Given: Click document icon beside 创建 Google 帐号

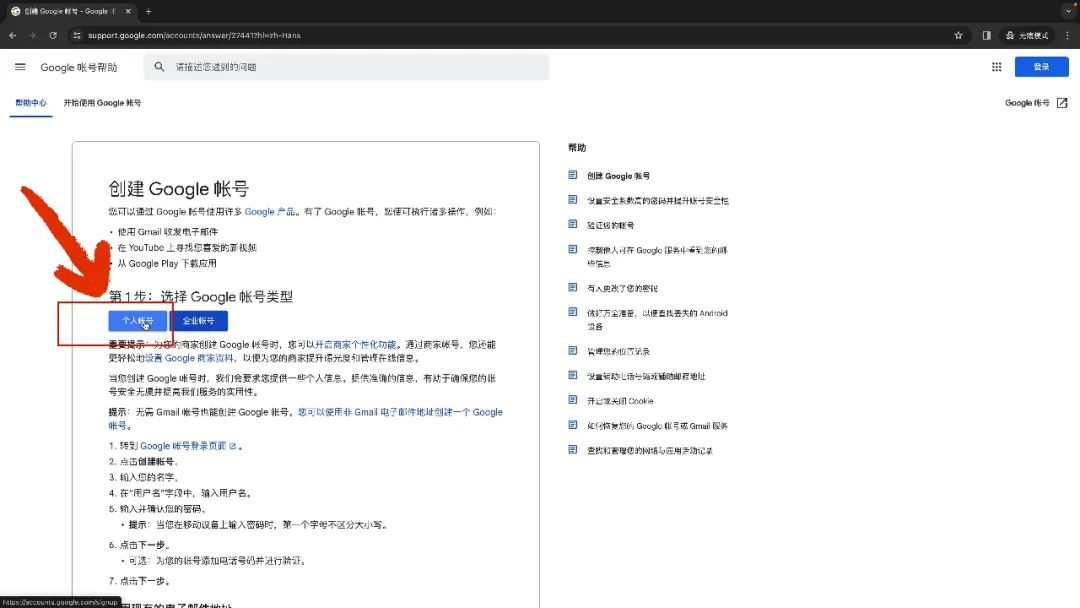Looking at the screenshot, I should (x=572, y=175).
